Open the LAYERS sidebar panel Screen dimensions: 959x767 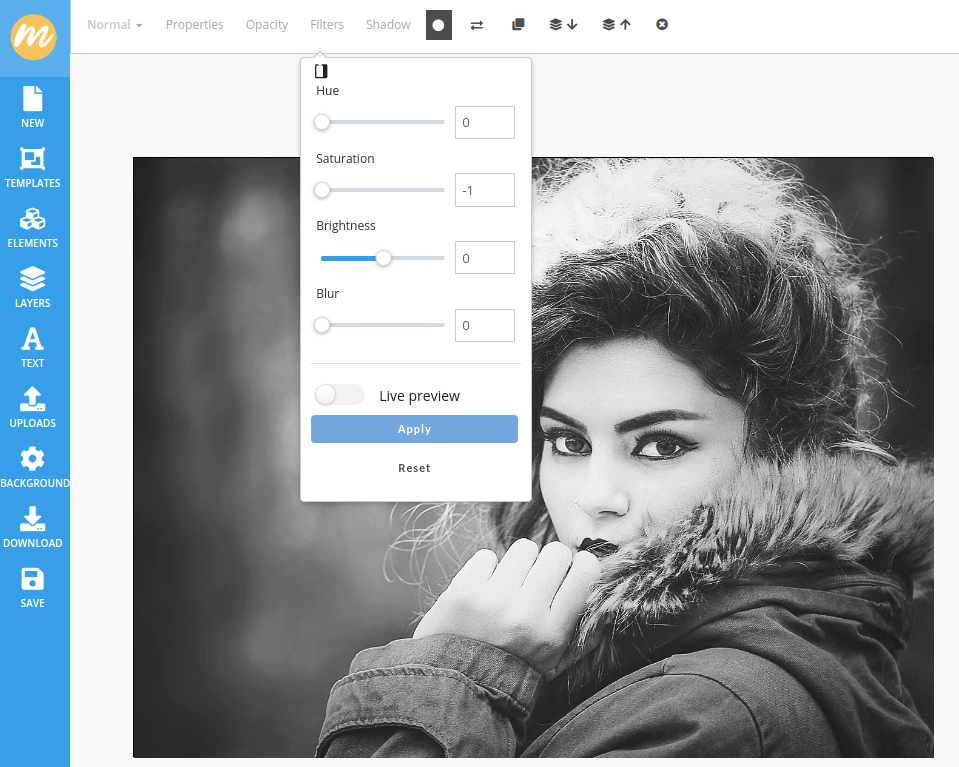click(x=32, y=287)
